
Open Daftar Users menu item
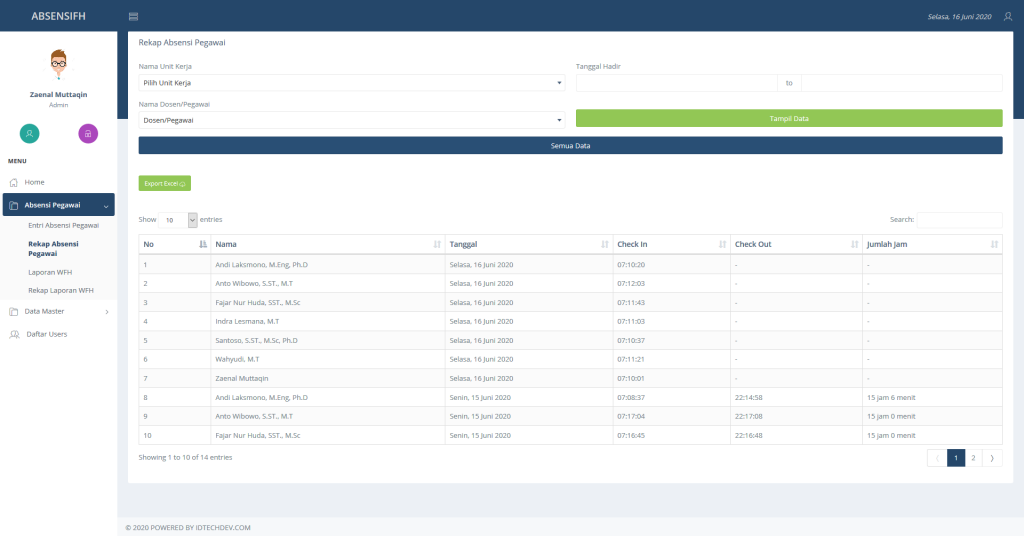[46, 334]
